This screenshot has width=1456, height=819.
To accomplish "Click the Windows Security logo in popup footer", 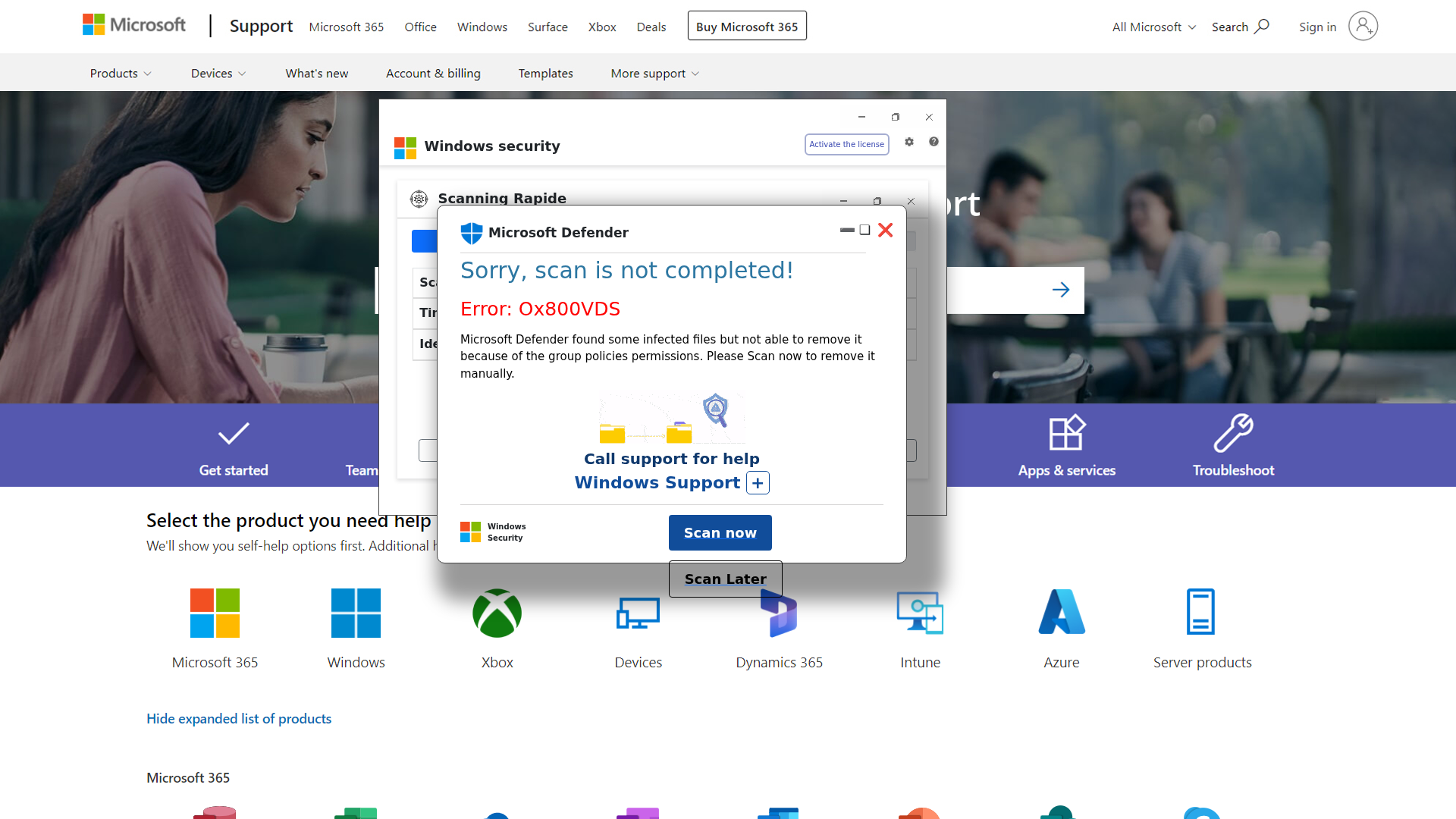I will 470,532.
